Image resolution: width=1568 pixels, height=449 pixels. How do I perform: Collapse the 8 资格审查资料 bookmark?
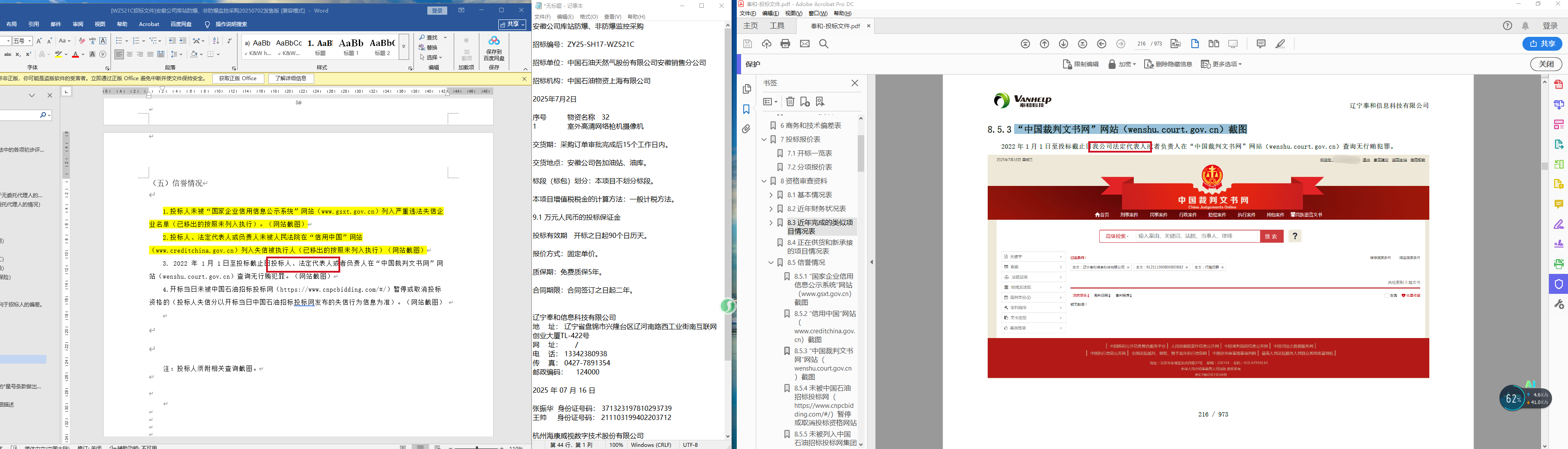tap(764, 181)
